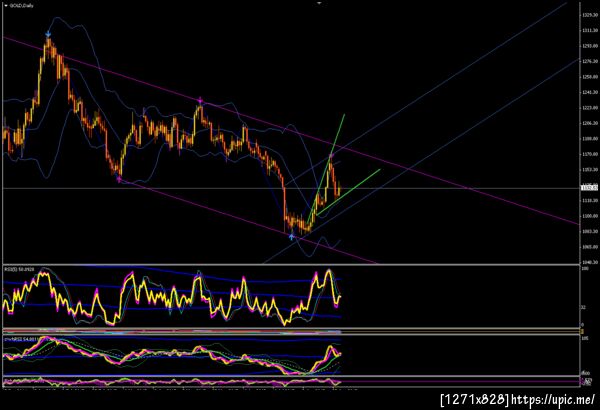Click the 1241.30 price axis label
The width and height of the screenshot is (600, 410).
[590, 92]
